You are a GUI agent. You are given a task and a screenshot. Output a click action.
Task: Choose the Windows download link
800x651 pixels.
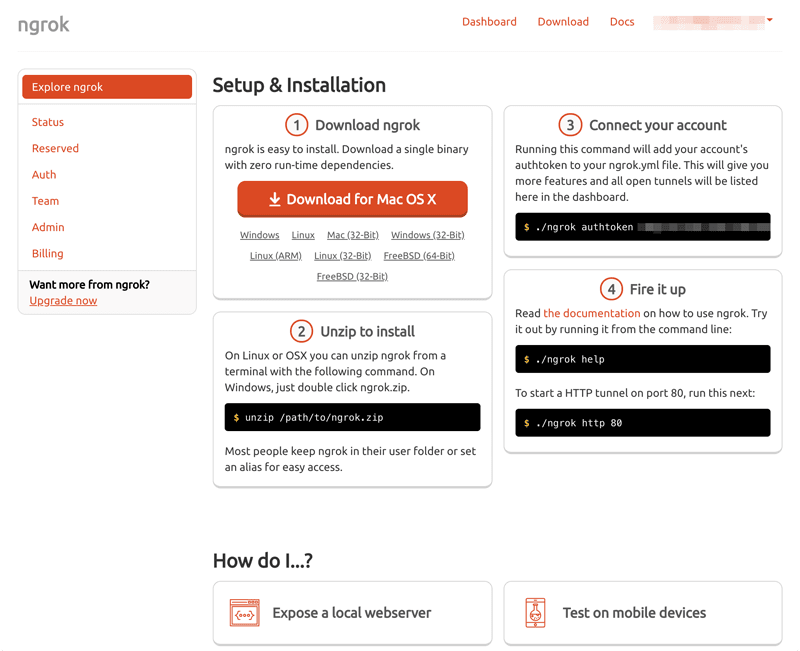(260, 235)
